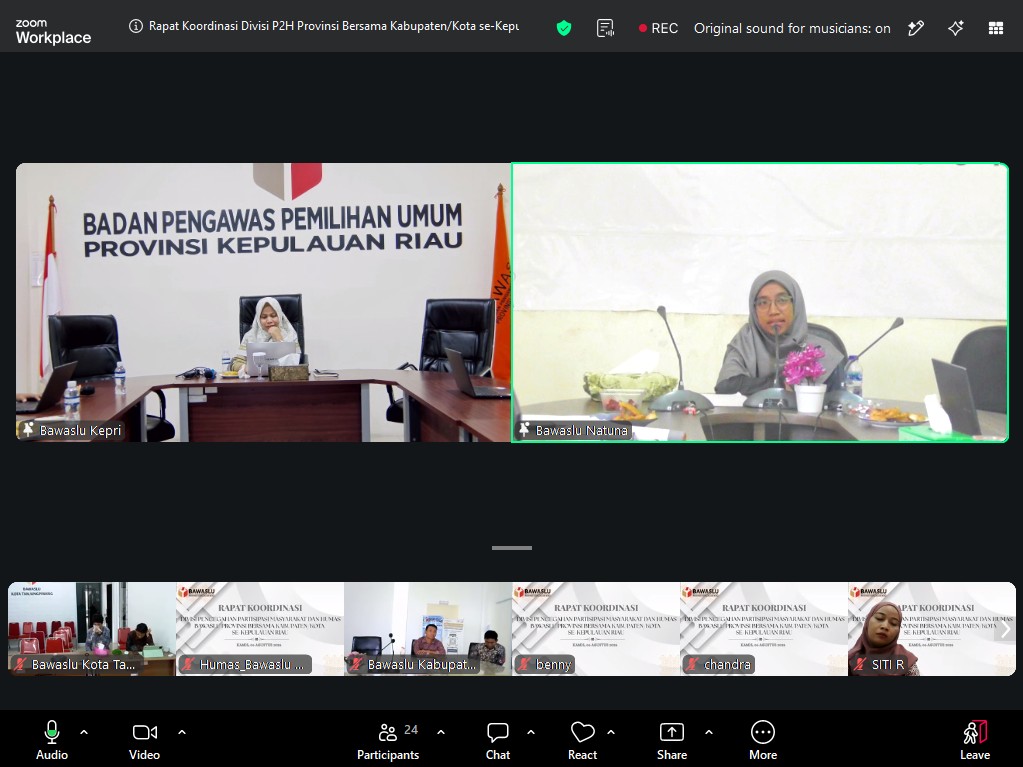Image resolution: width=1023 pixels, height=767 pixels.
Task: Click the muted mic icon on SITI R
Action: click(x=860, y=665)
